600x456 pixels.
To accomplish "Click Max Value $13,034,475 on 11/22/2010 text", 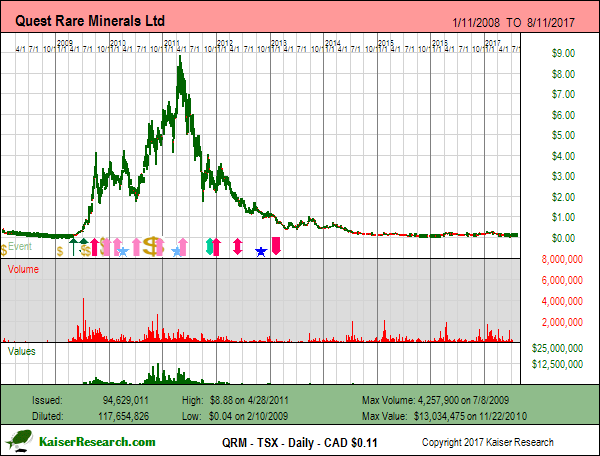I will click(x=444, y=416).
